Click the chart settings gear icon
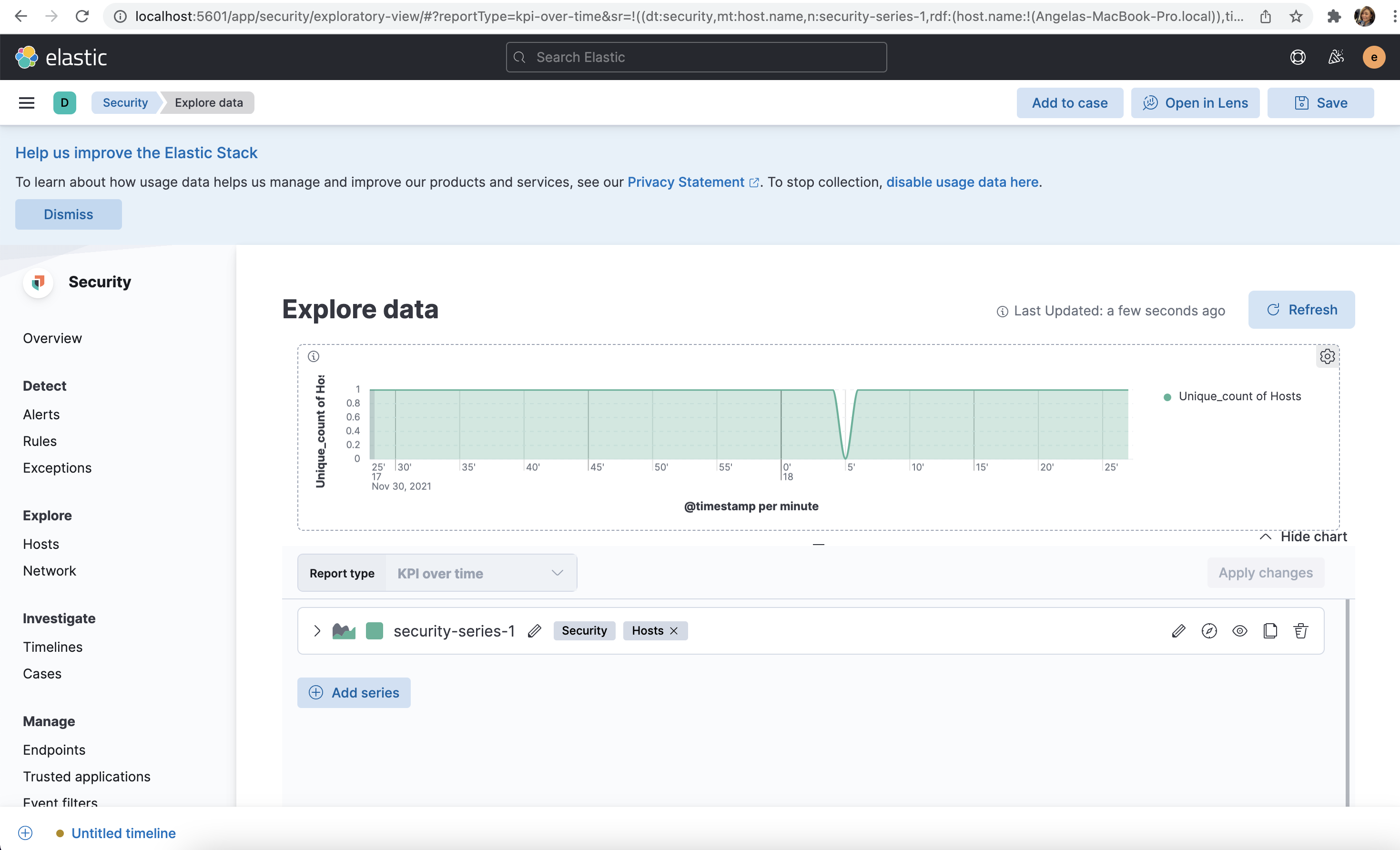The height and width of the screenshot is (850, 1400). [x=1327, y=356]
